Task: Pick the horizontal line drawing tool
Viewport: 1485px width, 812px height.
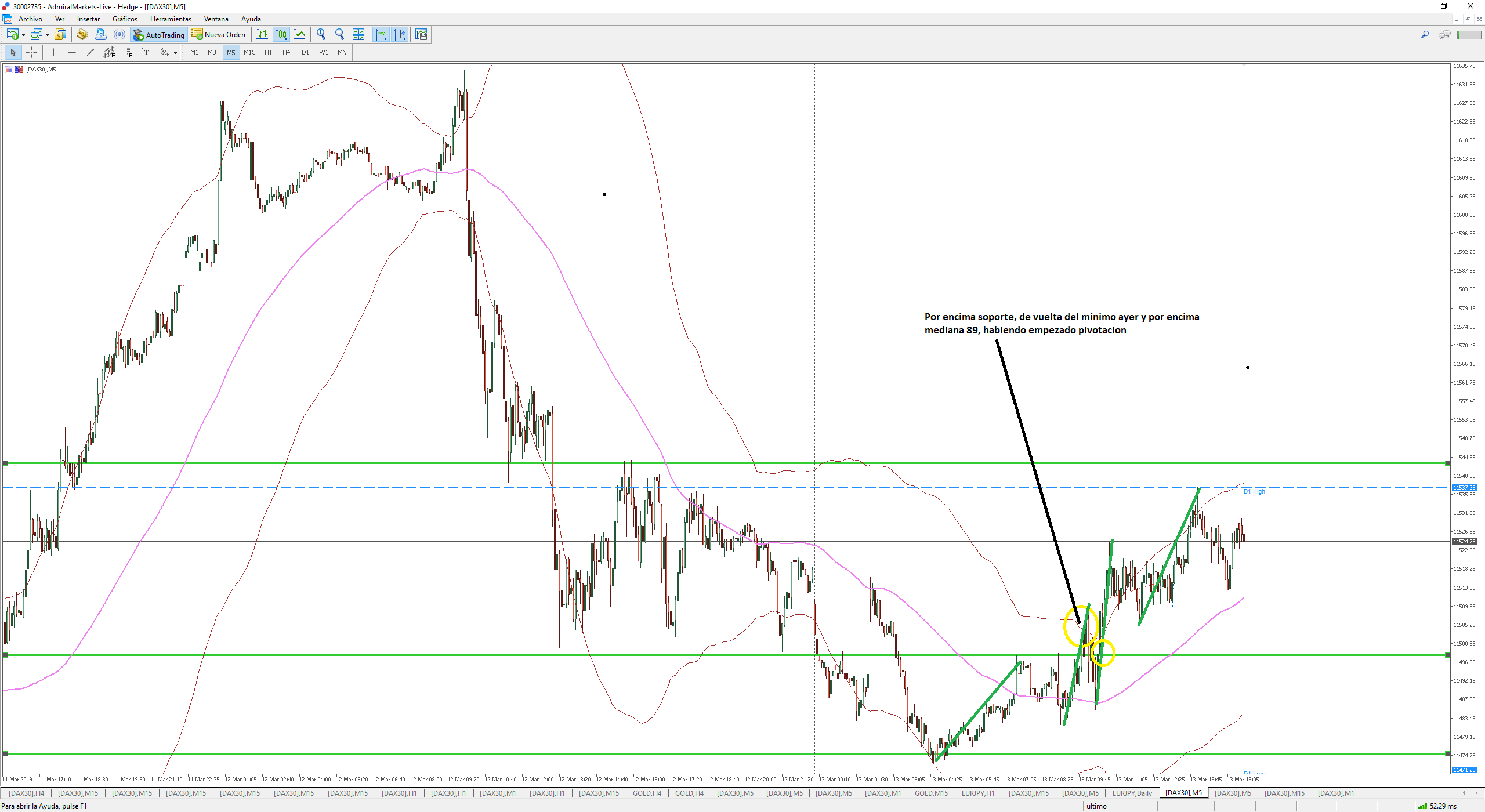Action: (x=72, y=53)
